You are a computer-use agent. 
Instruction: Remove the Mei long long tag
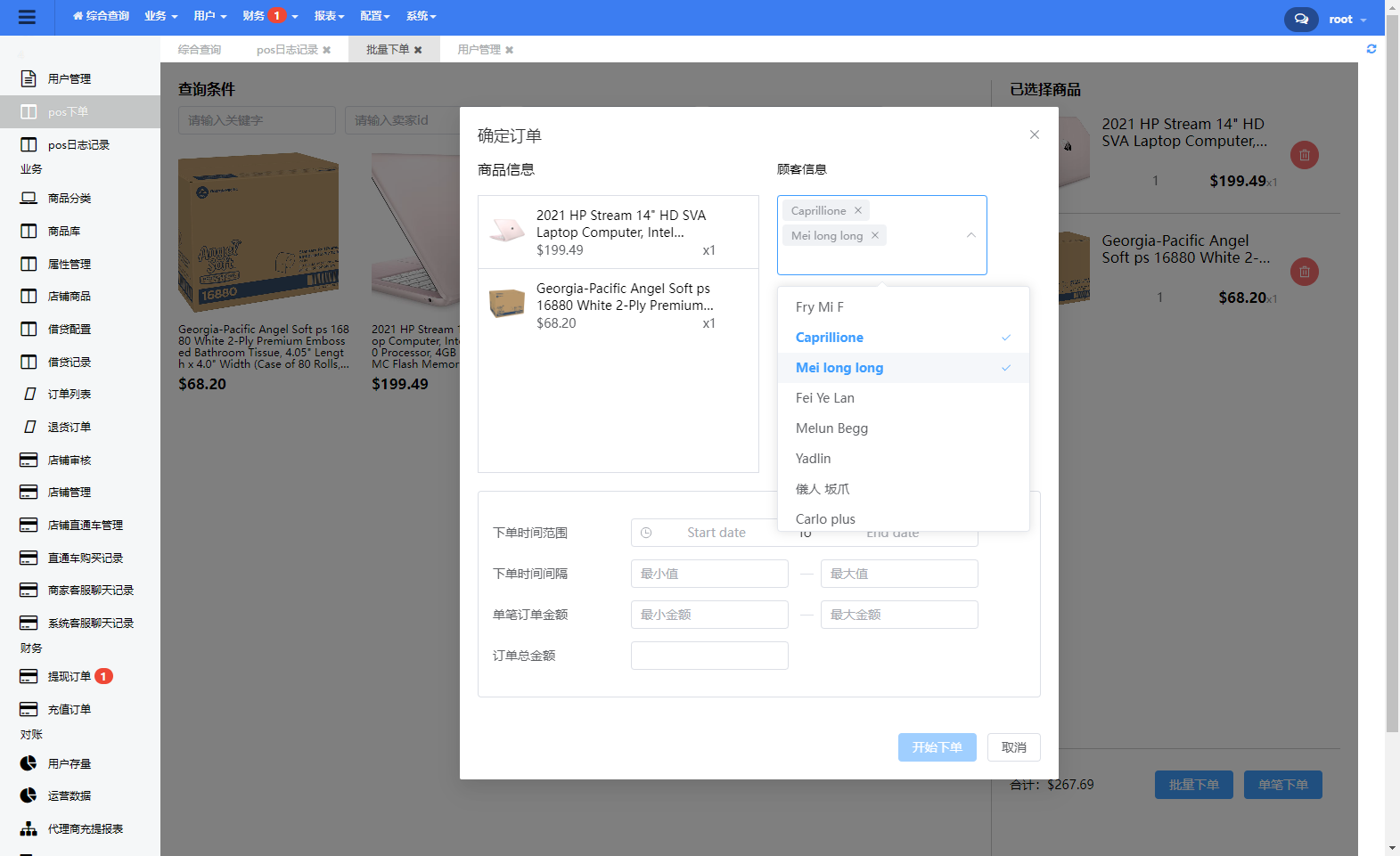(x=875, y=235)
